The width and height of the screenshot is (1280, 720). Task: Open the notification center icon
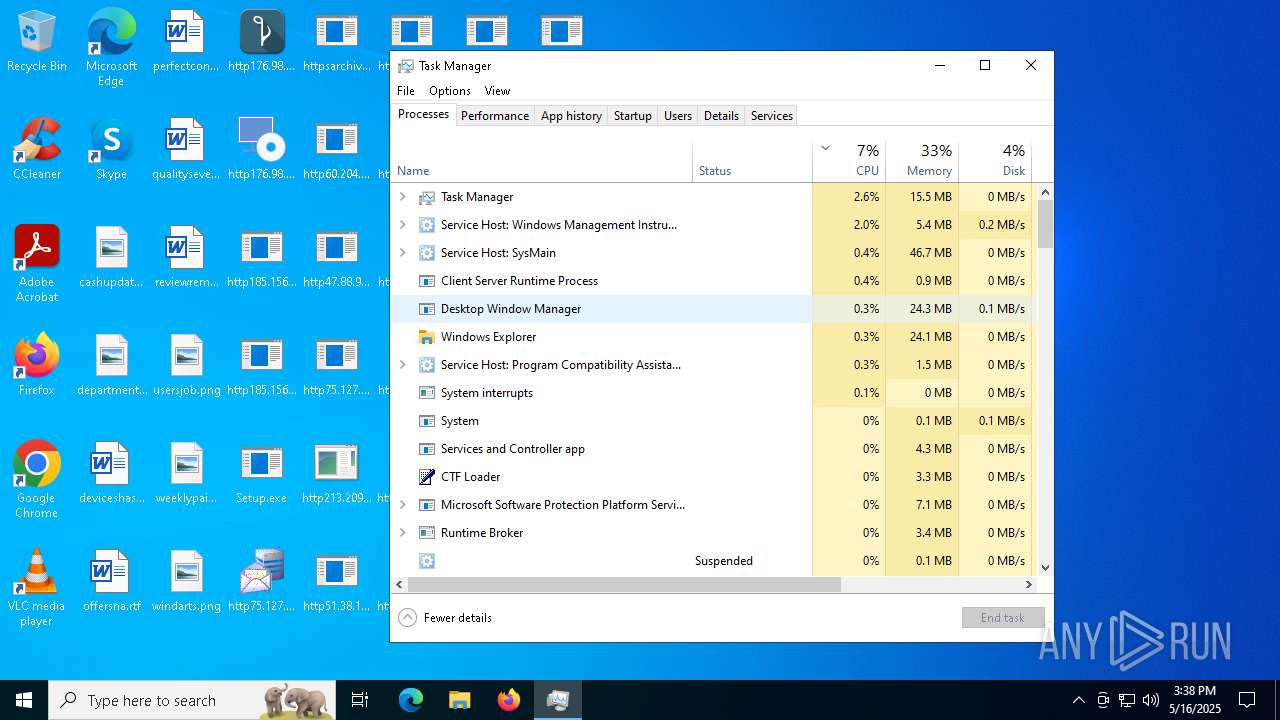1247,700
